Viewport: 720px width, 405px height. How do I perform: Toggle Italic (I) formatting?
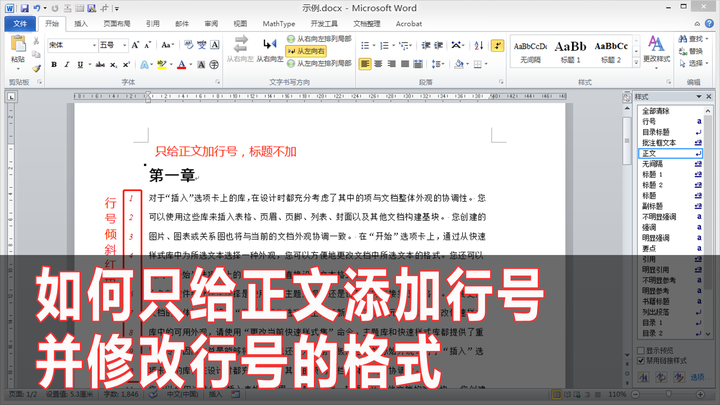67,65
